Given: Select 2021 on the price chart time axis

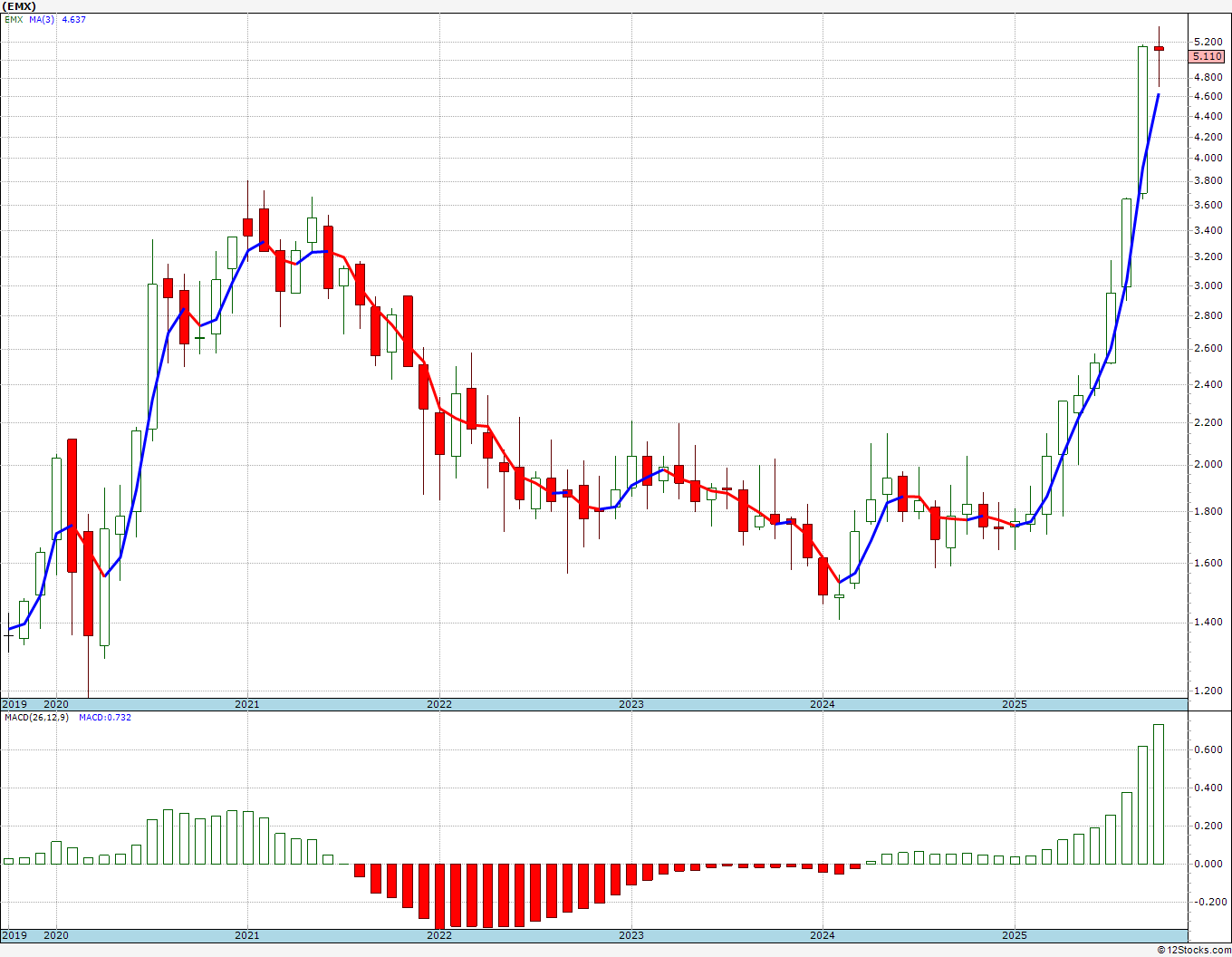Looking at the screenshot, I should pyautogui.click(x=246, y=704).
